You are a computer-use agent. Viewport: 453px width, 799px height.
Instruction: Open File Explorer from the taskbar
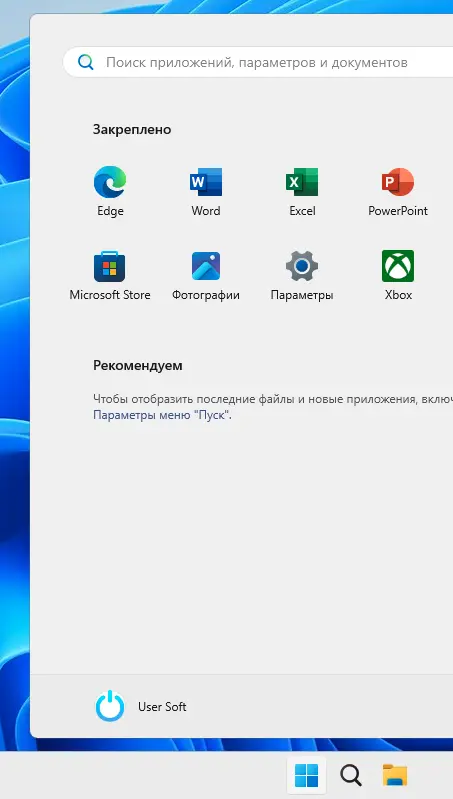pos(395,776)
